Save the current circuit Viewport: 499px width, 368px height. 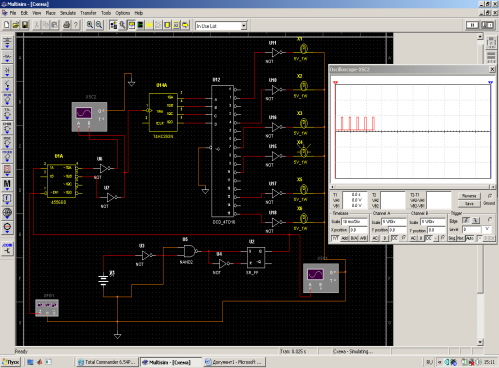[x=25, y=25]
